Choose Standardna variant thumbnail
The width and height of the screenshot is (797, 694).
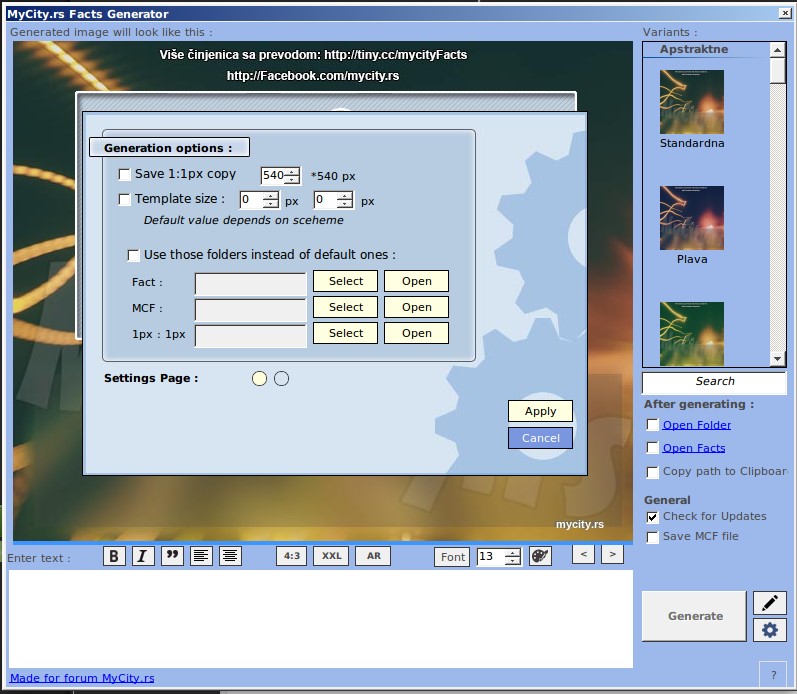692,102
